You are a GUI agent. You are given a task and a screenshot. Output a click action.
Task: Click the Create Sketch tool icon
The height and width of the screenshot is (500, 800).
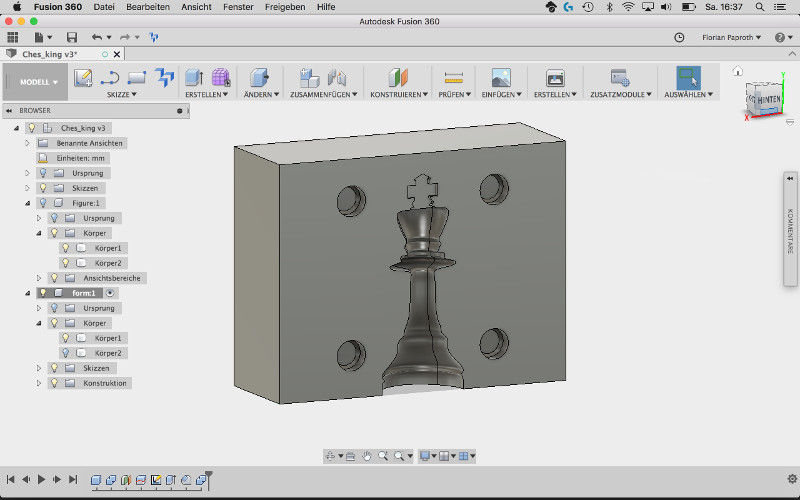pos(83,77)
